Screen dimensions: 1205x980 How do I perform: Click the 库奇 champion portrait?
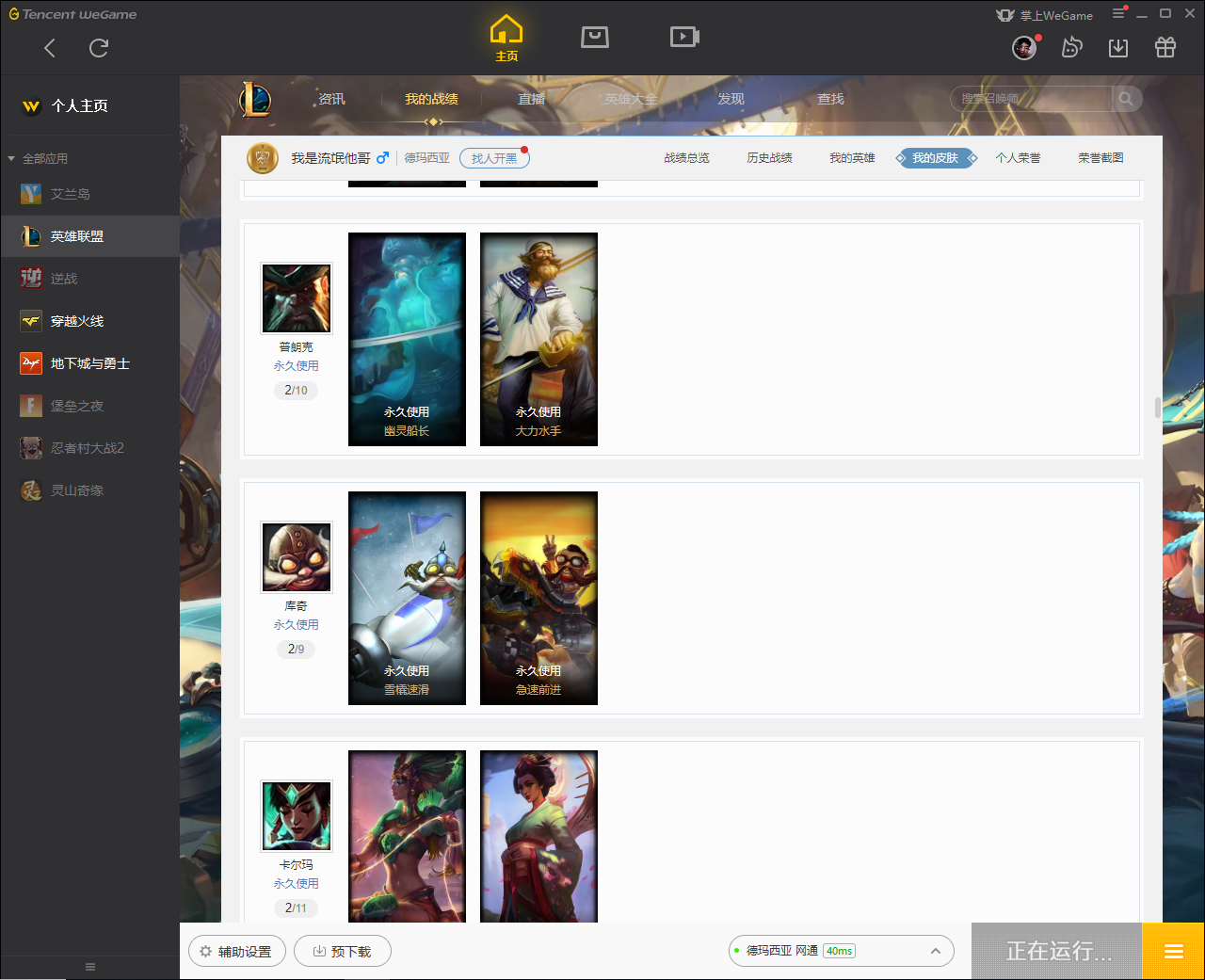coord(297,557)
